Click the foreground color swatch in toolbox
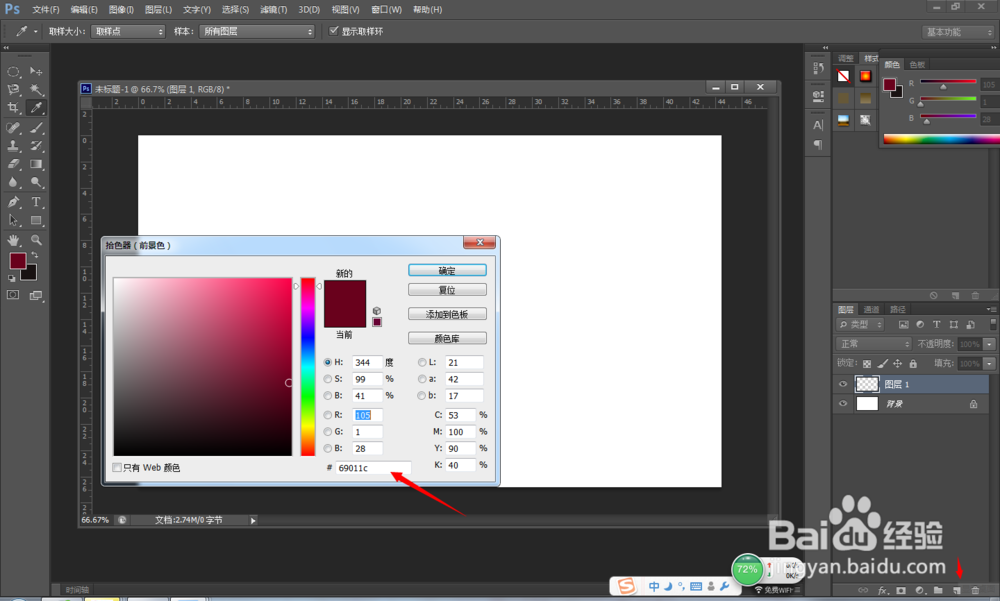 point(18,260)
